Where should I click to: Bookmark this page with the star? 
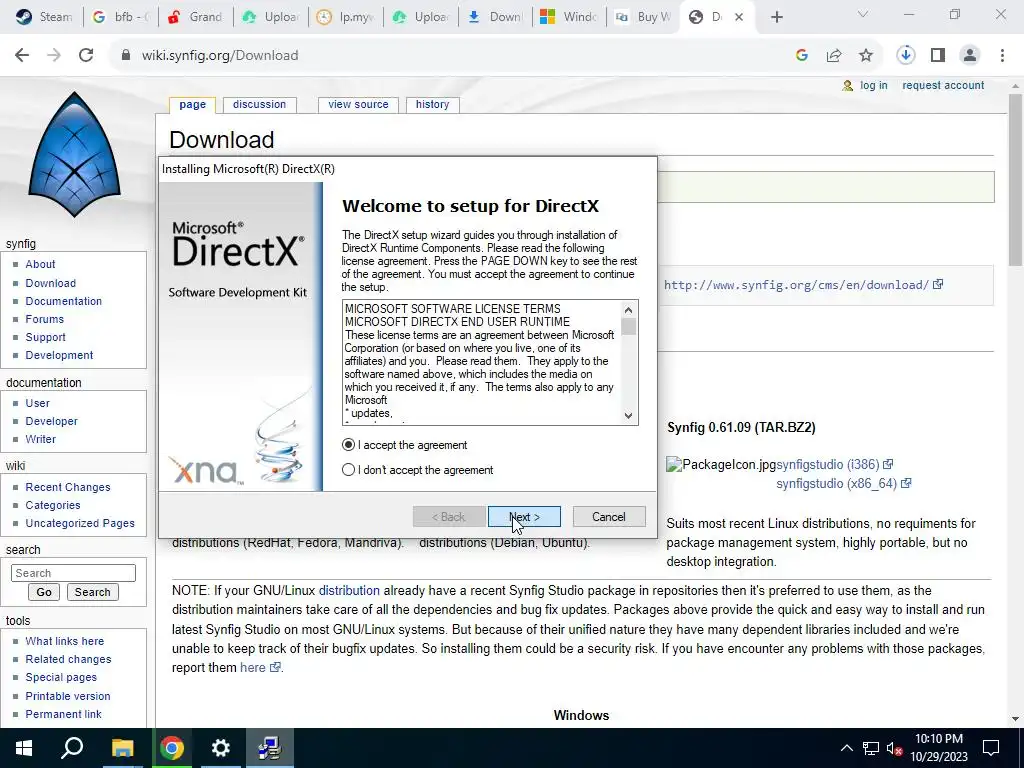tap(866, 56)
